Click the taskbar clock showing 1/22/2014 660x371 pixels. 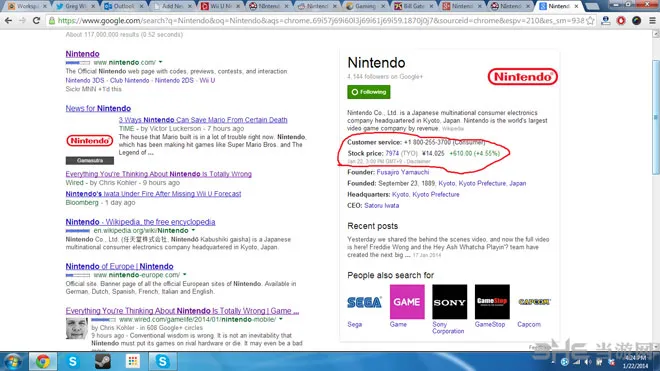click(636, 362)
